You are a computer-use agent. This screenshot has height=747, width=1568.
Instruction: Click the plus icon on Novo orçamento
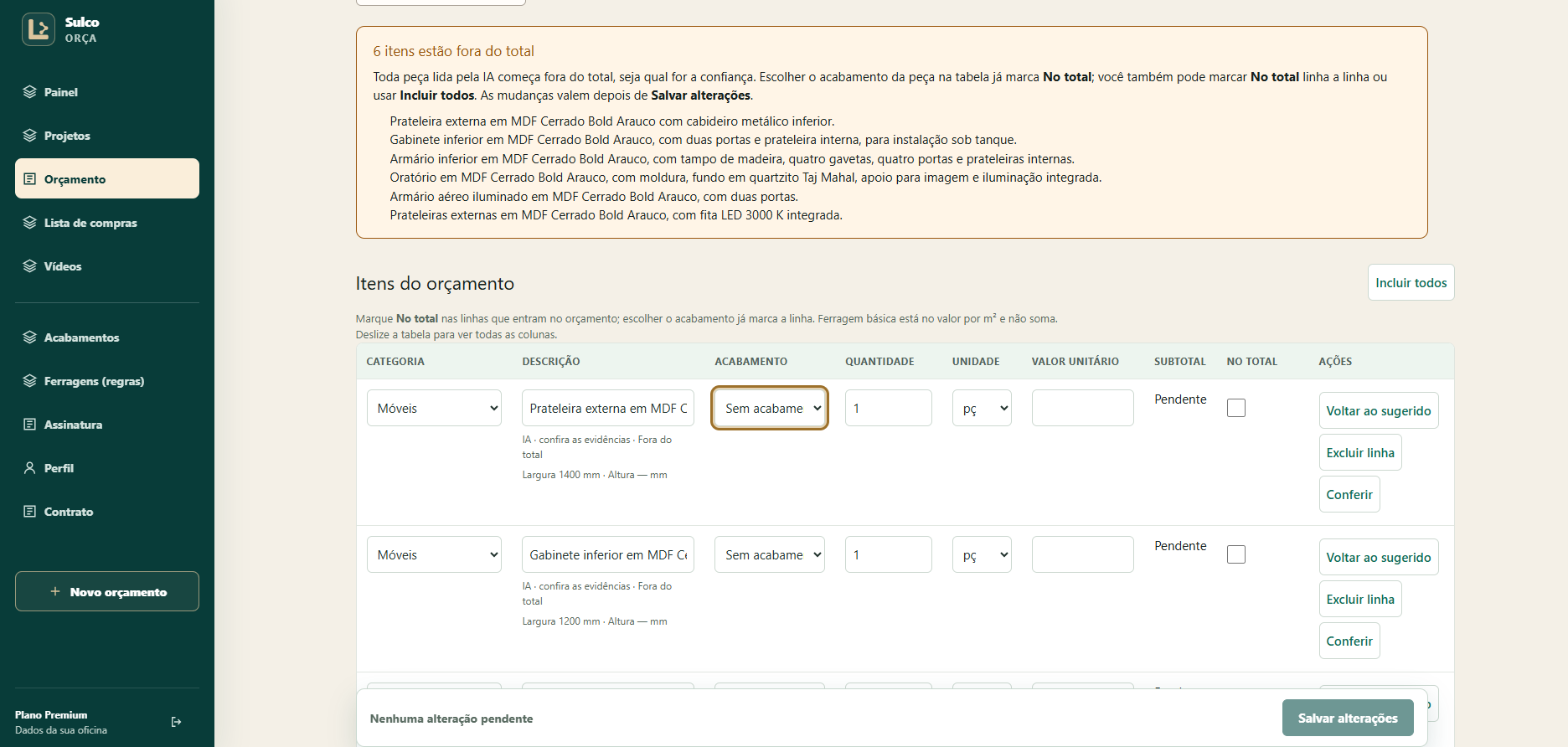pyautogui.click(x=55, y=592)
